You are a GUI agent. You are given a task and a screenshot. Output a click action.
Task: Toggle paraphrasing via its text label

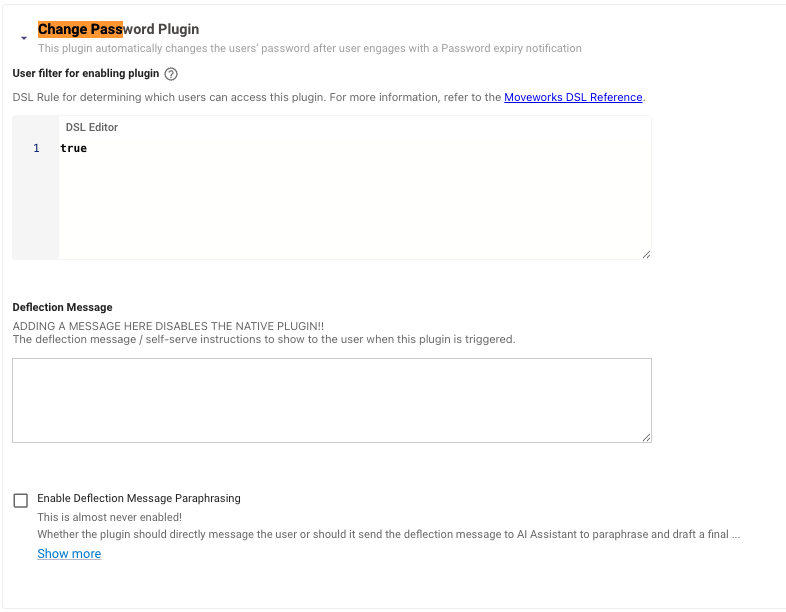tap(139, 498)
